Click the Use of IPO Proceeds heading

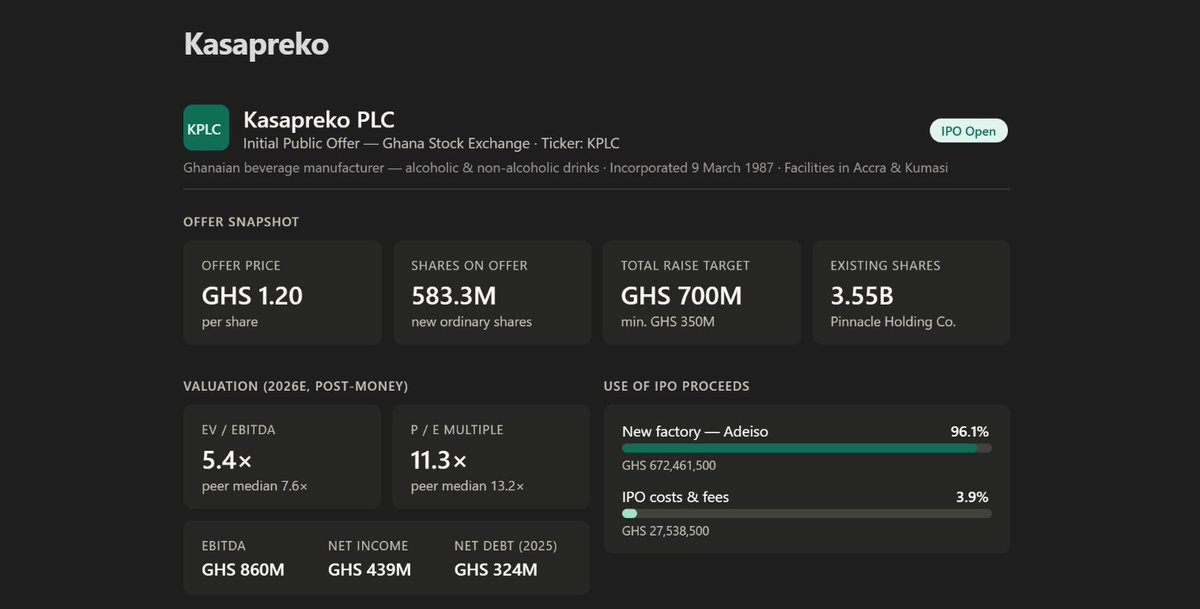pyautogui.click(x=676, y=386)
